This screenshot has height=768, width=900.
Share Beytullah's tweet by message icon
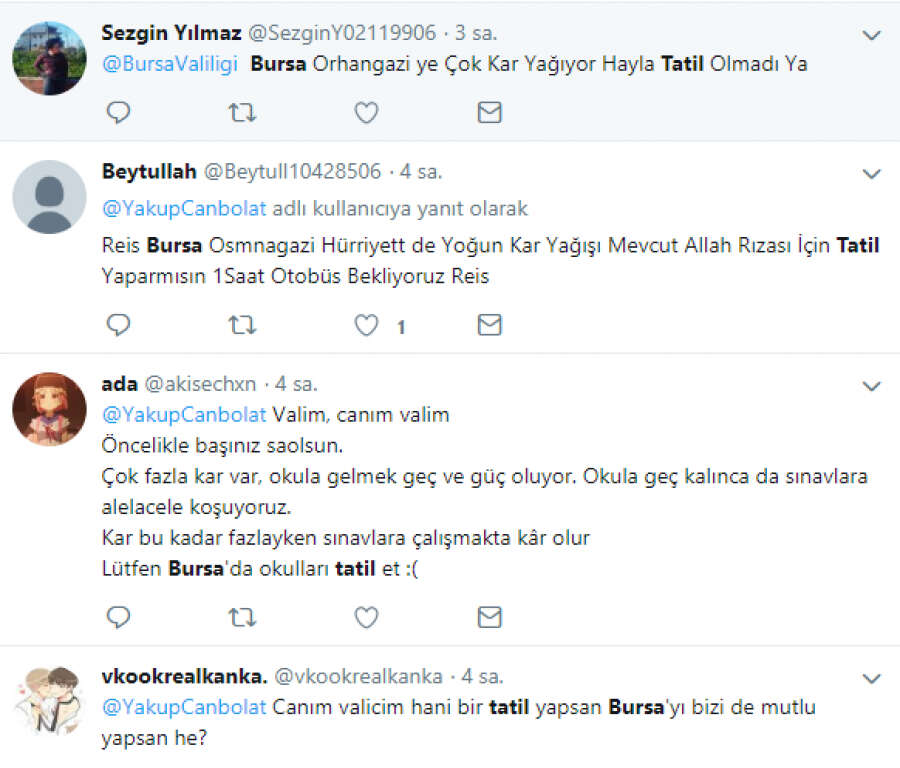489,325
